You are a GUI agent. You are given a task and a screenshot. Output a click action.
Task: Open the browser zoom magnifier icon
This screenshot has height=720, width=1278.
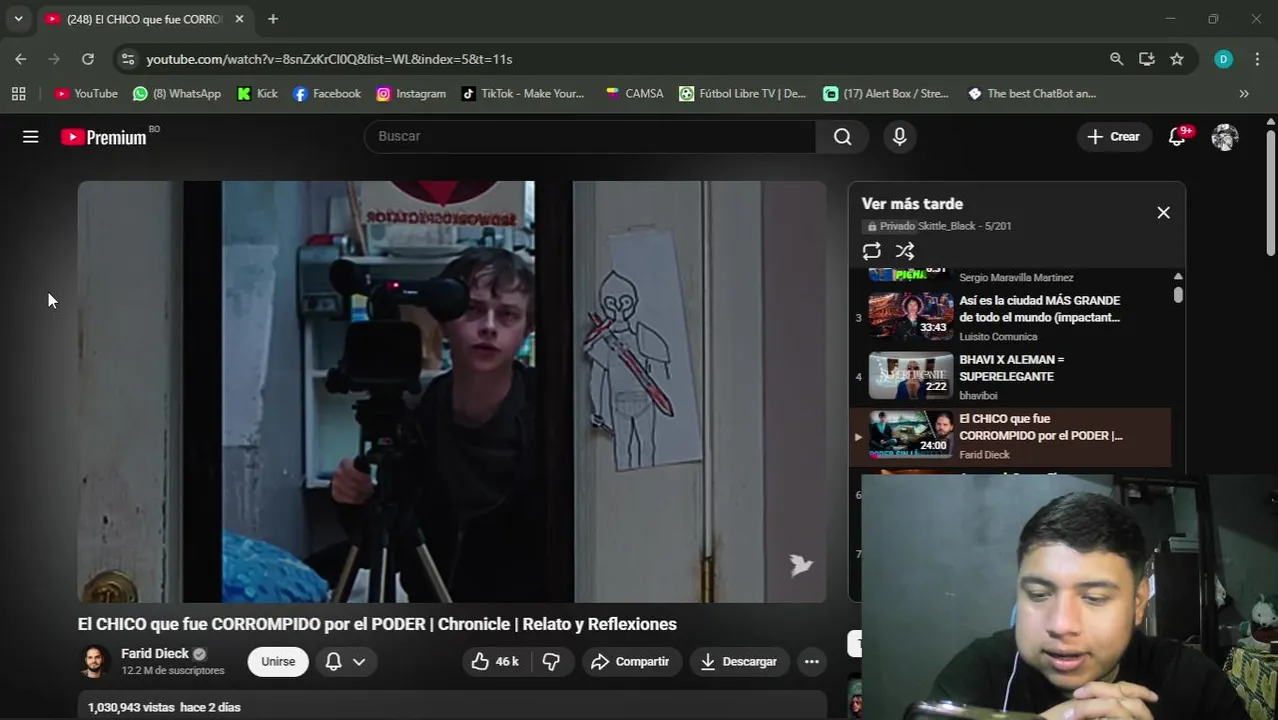click(1116, 59)
